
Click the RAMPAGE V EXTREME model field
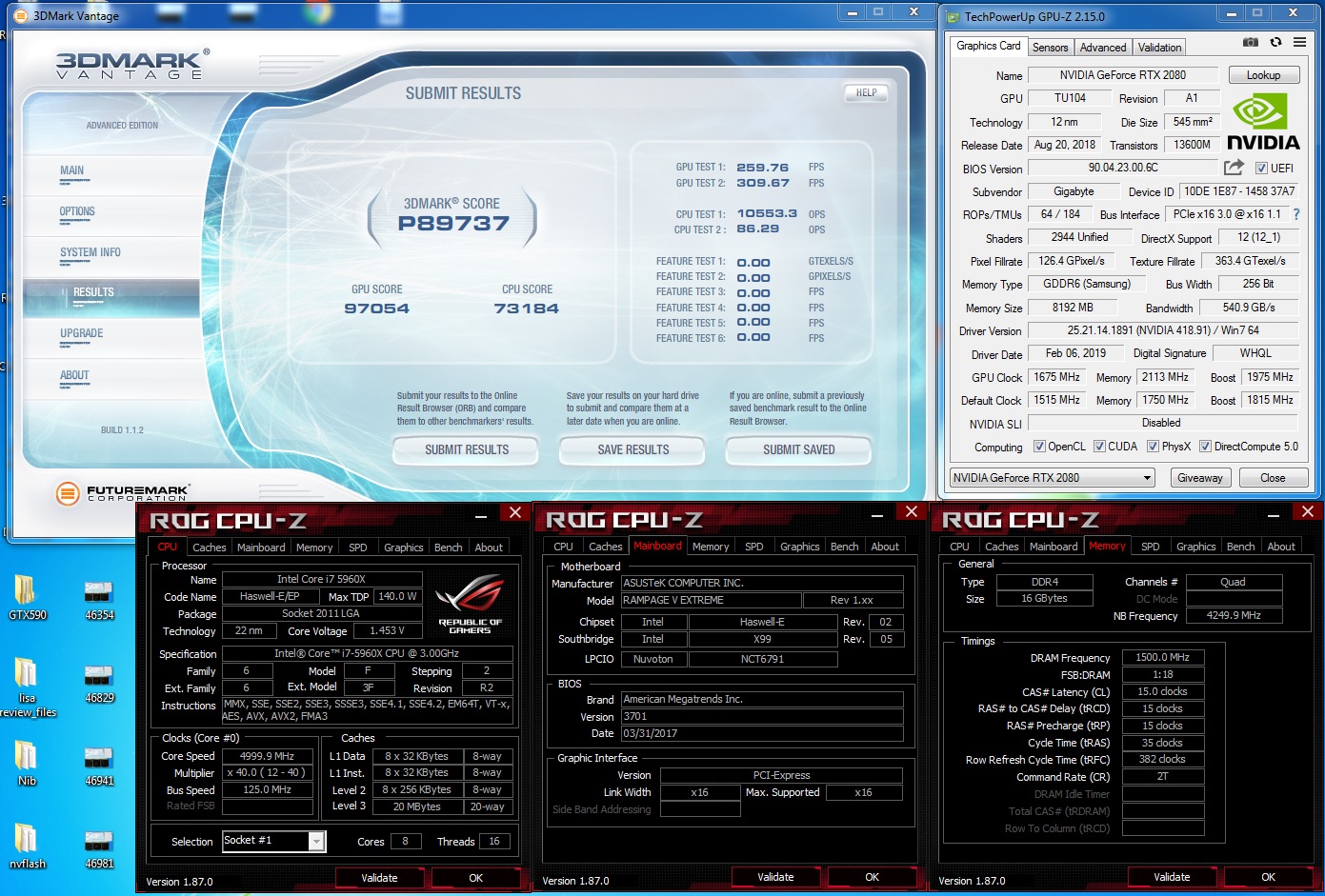[x=712, y=600]
